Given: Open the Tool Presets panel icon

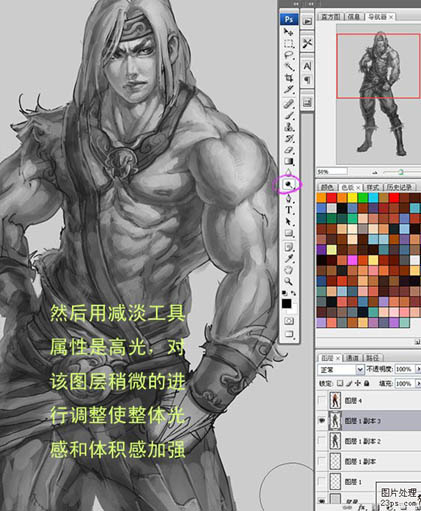Looking at the screenshot, I should pos(307,43).
